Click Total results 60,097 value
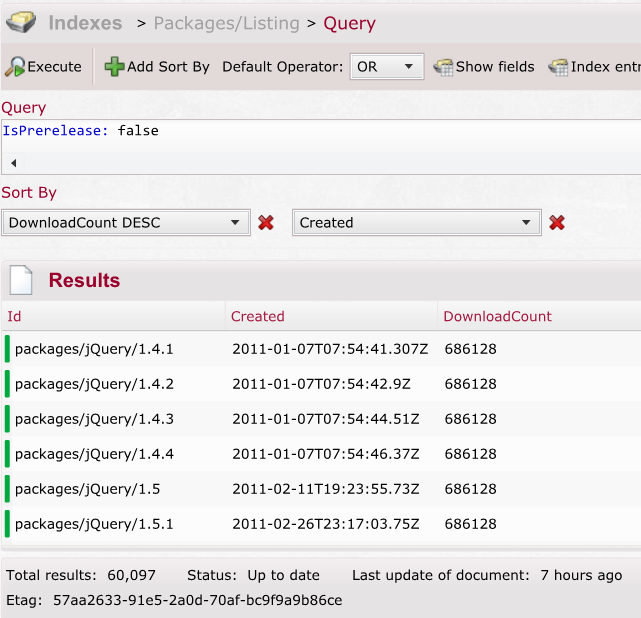The image size is (641, 618). (x=131, y=575)
